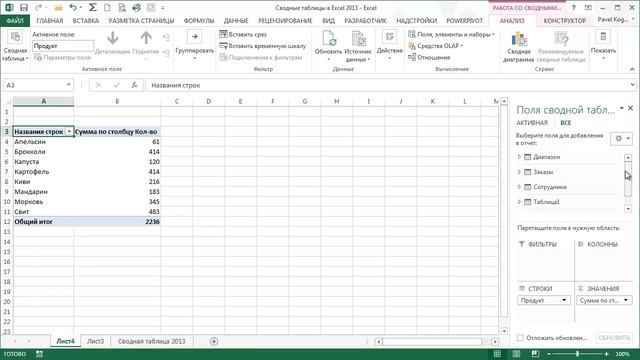The image size is (640, 360).
Task: Close the Поля сводной таблицы pane
Action: [631, 108]
